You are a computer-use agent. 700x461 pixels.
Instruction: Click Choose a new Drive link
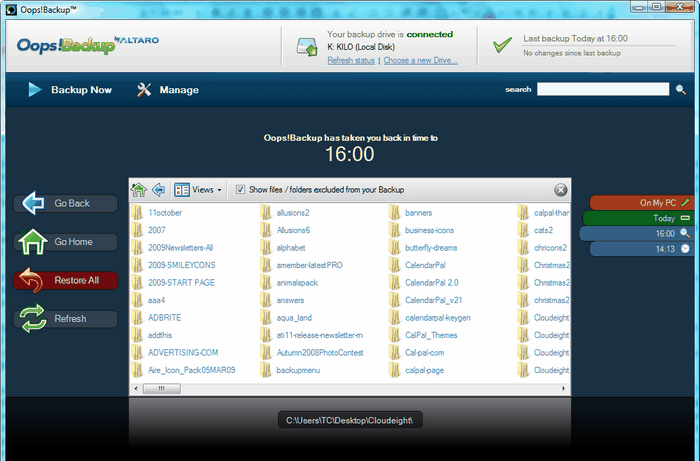click(420, 60)
